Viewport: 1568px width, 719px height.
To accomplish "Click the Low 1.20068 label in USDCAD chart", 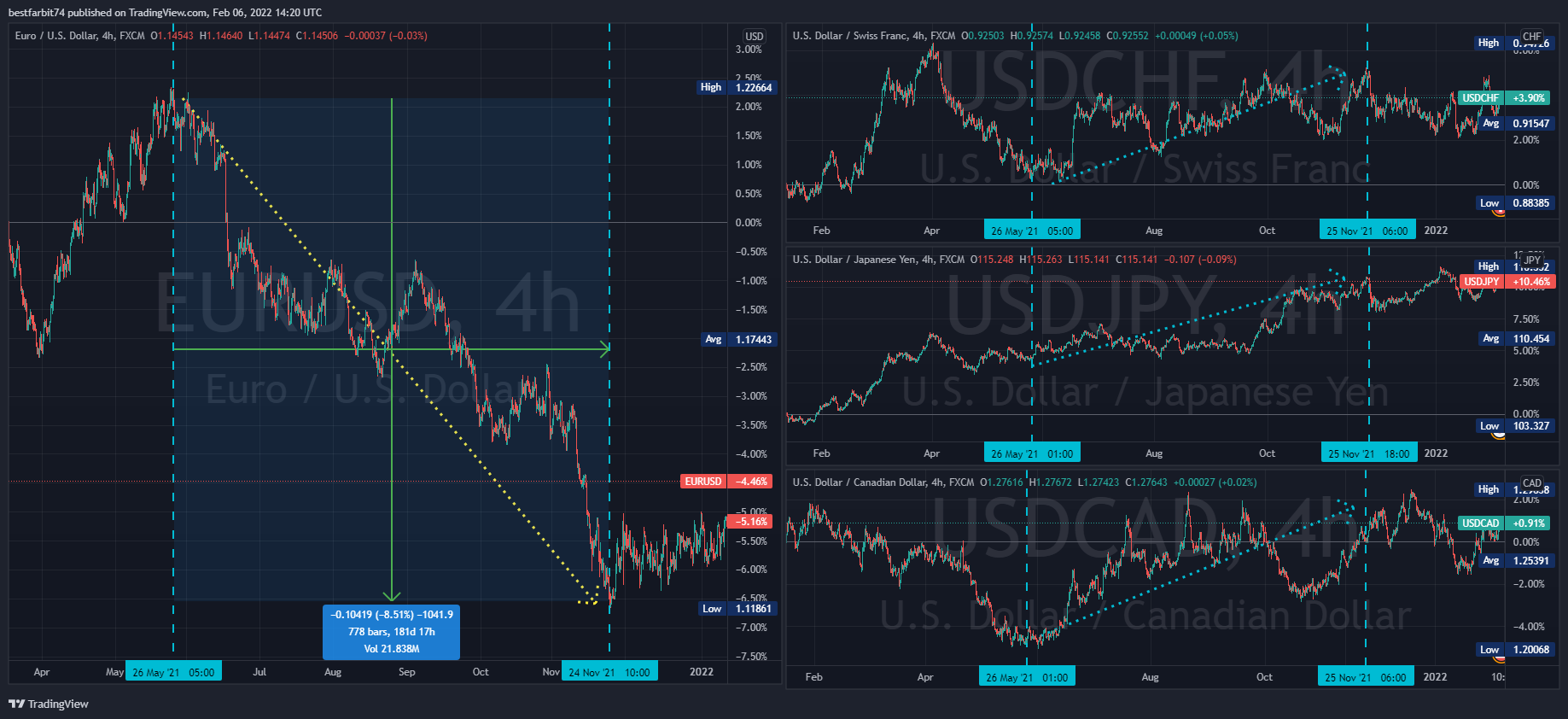I will (x=1515, y=650).
